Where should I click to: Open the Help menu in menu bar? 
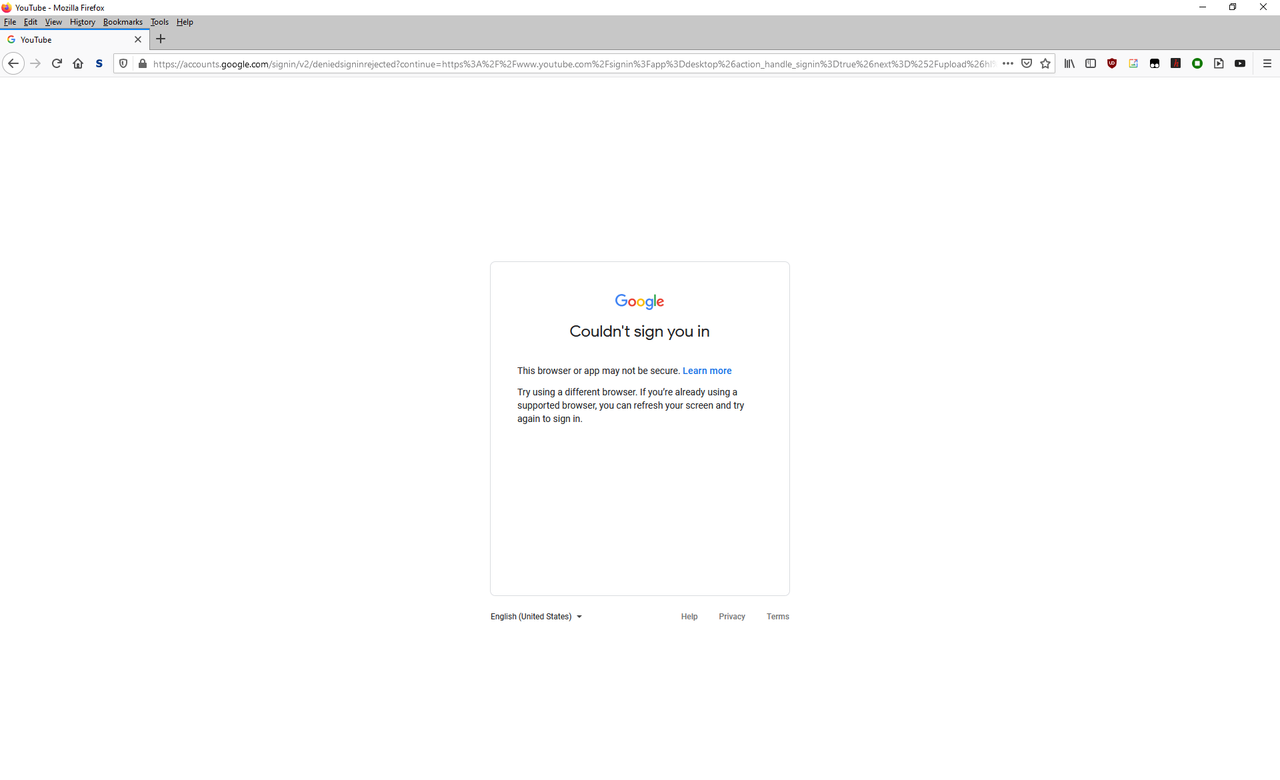[x=185, y=22]
